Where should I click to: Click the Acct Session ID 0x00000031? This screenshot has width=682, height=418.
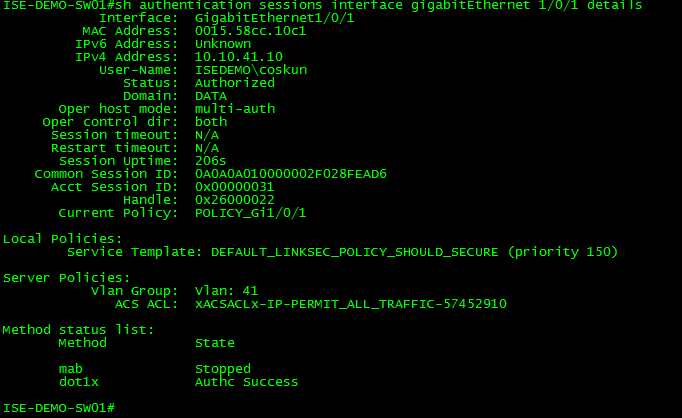[234, 187]
